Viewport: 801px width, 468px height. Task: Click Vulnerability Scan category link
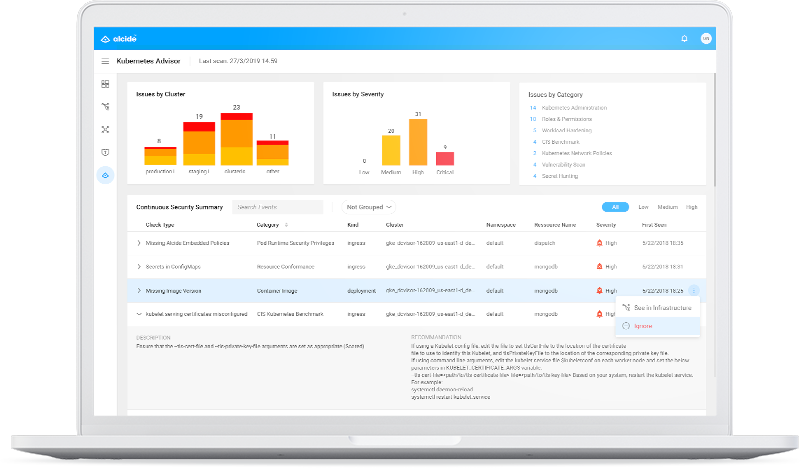tap(563, 165)
